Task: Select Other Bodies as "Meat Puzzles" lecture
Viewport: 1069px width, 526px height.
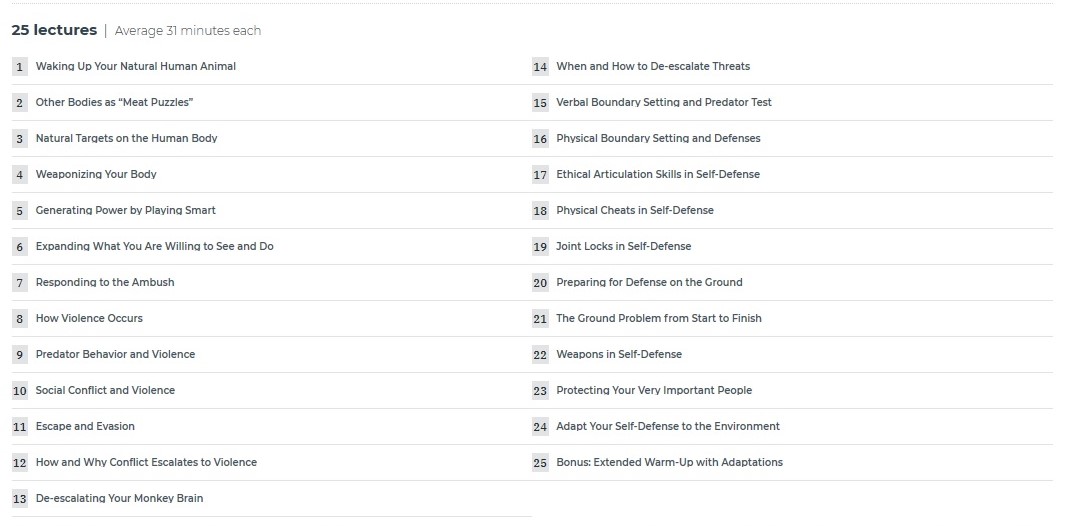Action: tap(114, 102)
